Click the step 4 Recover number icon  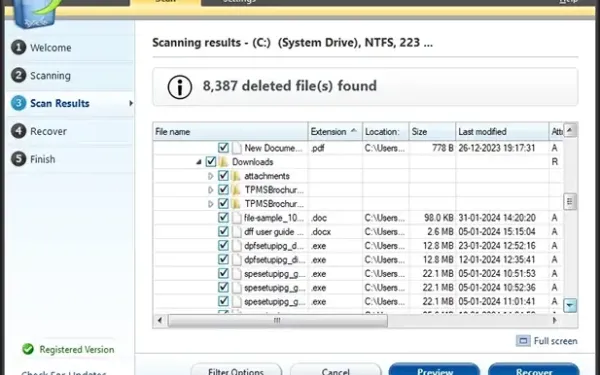click(18, 131)
